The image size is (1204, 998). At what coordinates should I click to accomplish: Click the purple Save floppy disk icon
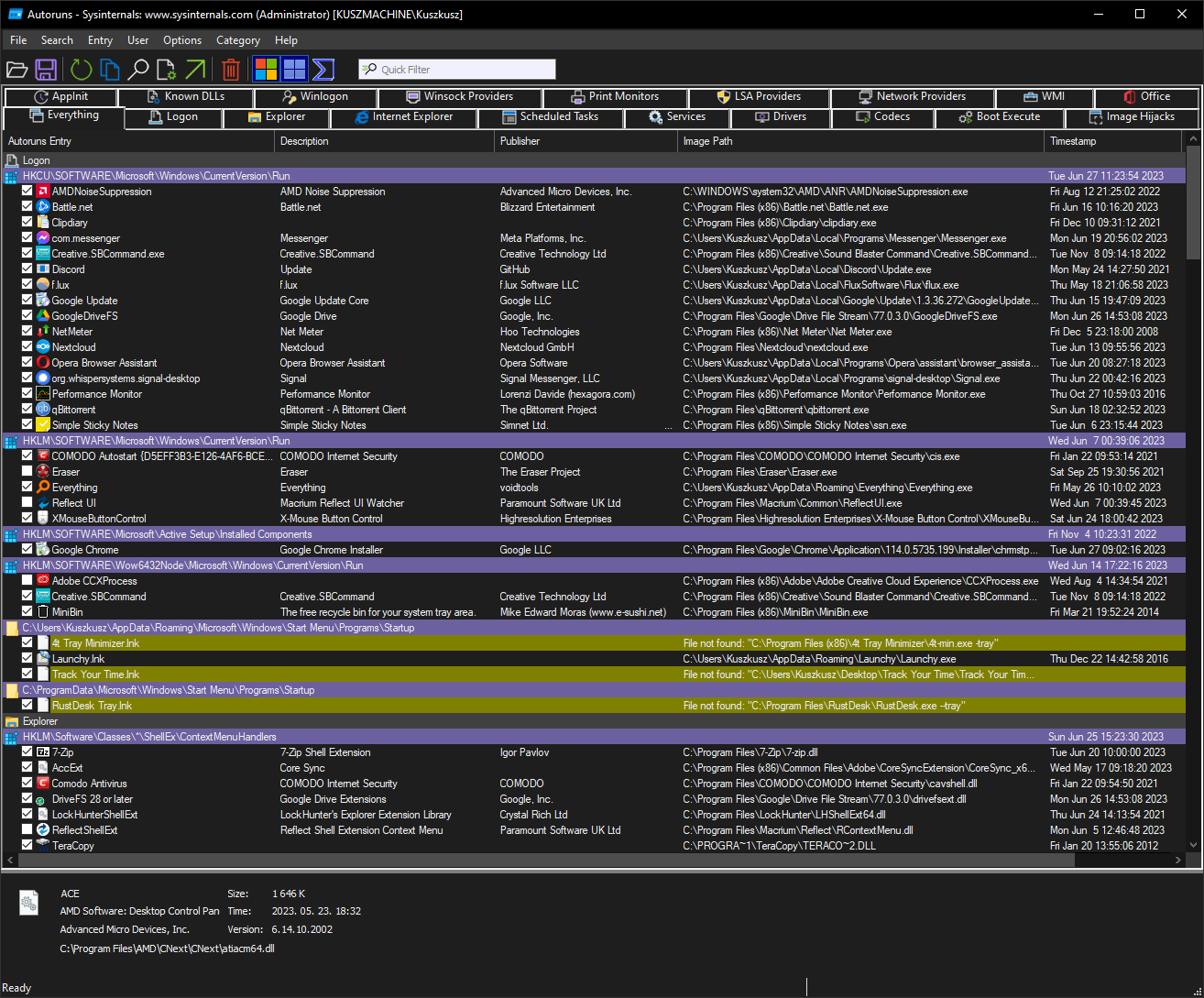(46, 70)
